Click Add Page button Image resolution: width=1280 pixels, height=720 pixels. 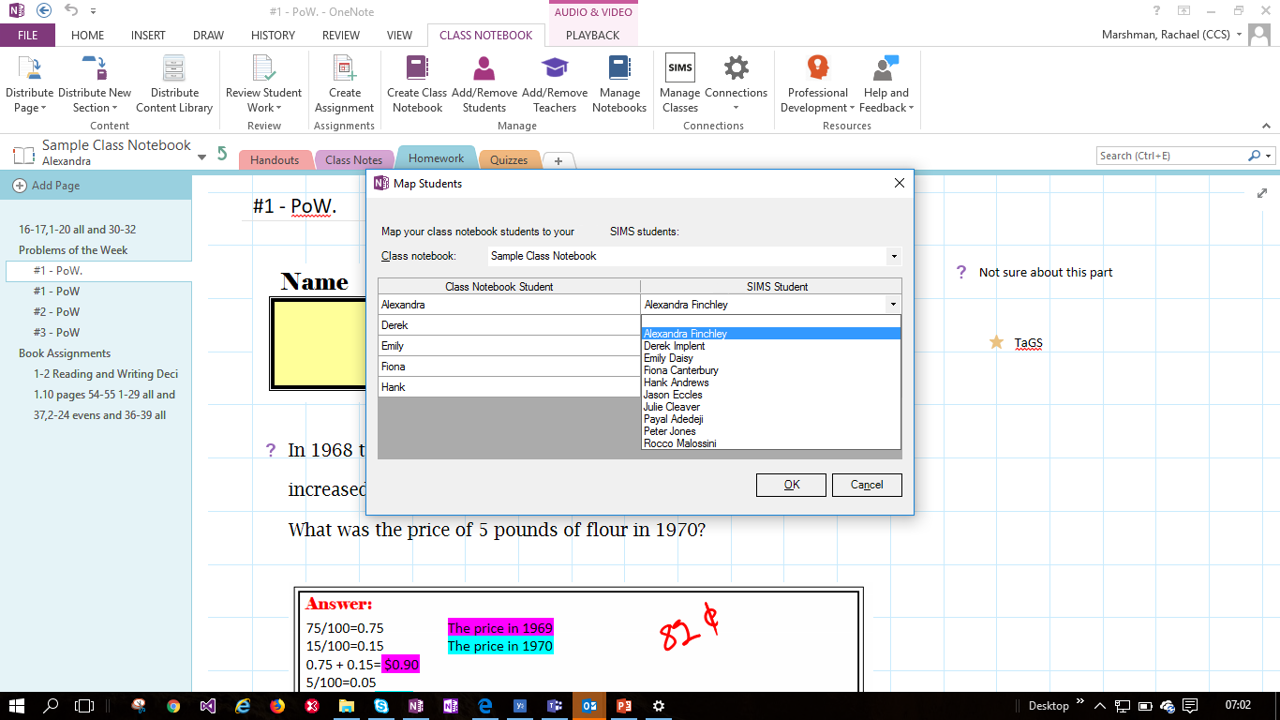[46, 185]
